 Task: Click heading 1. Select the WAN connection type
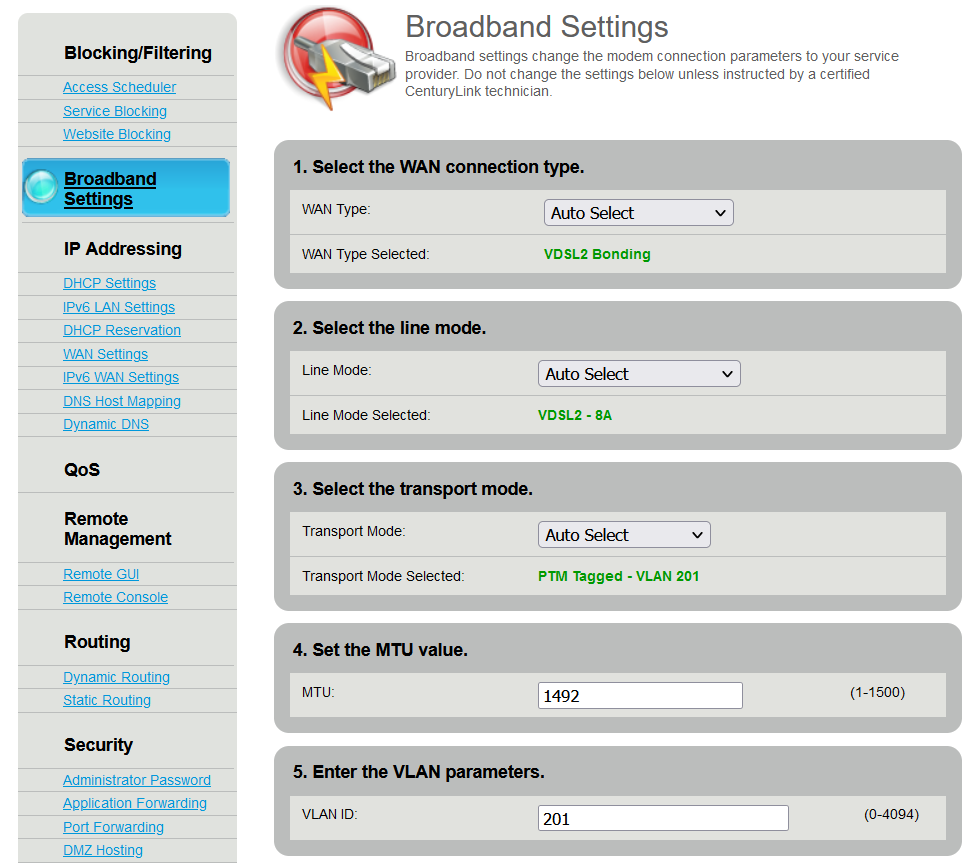coord(438,167)
